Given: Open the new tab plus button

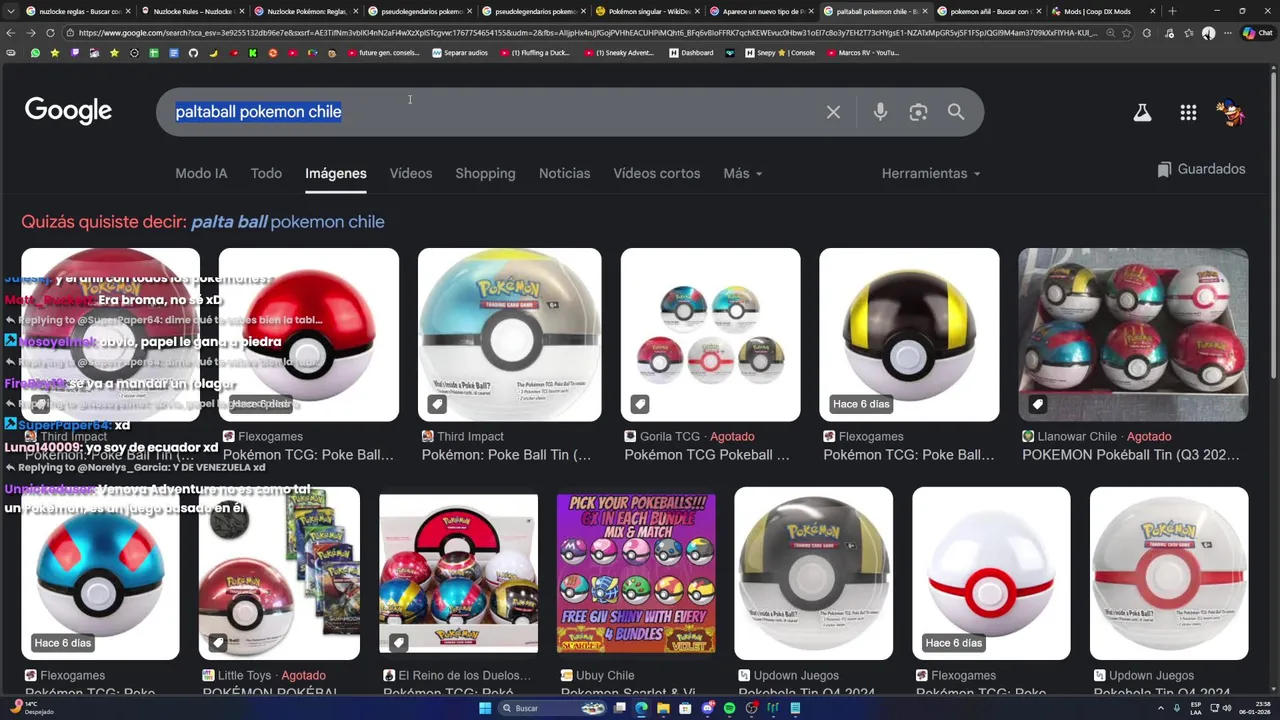Looking at the screenshot, I should [1172, 11].
